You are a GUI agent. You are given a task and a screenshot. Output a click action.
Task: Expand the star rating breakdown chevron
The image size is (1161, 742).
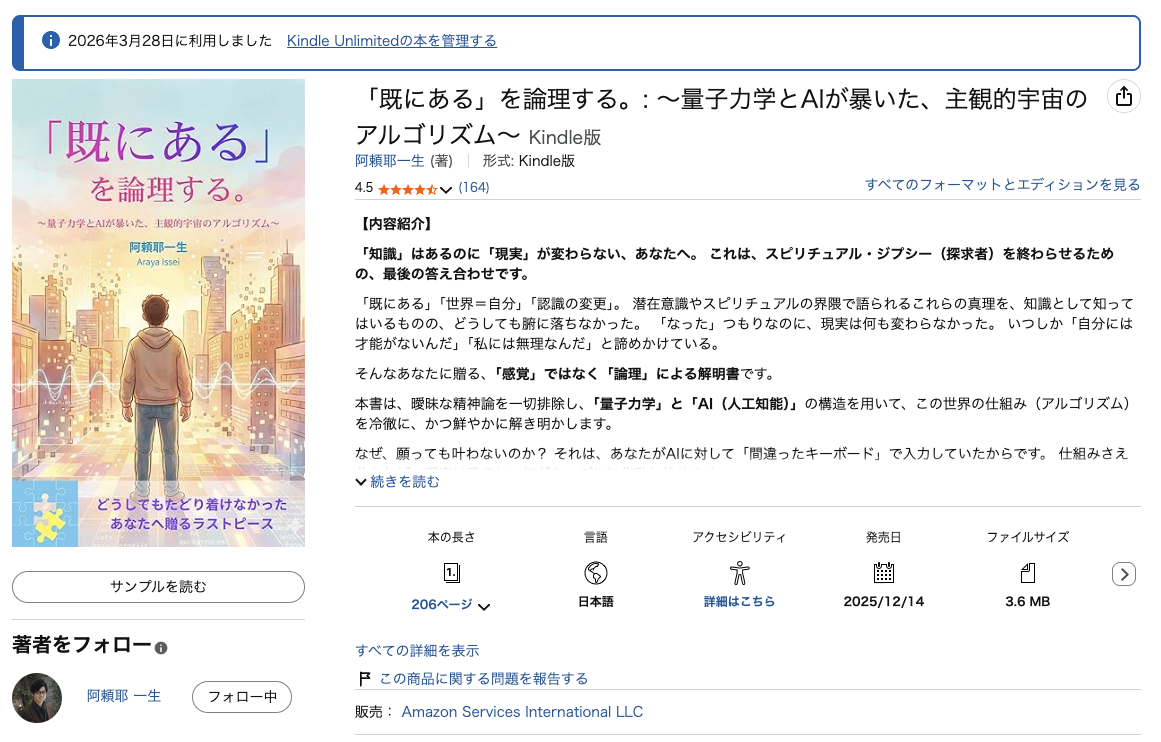click(x=446, y=190)
